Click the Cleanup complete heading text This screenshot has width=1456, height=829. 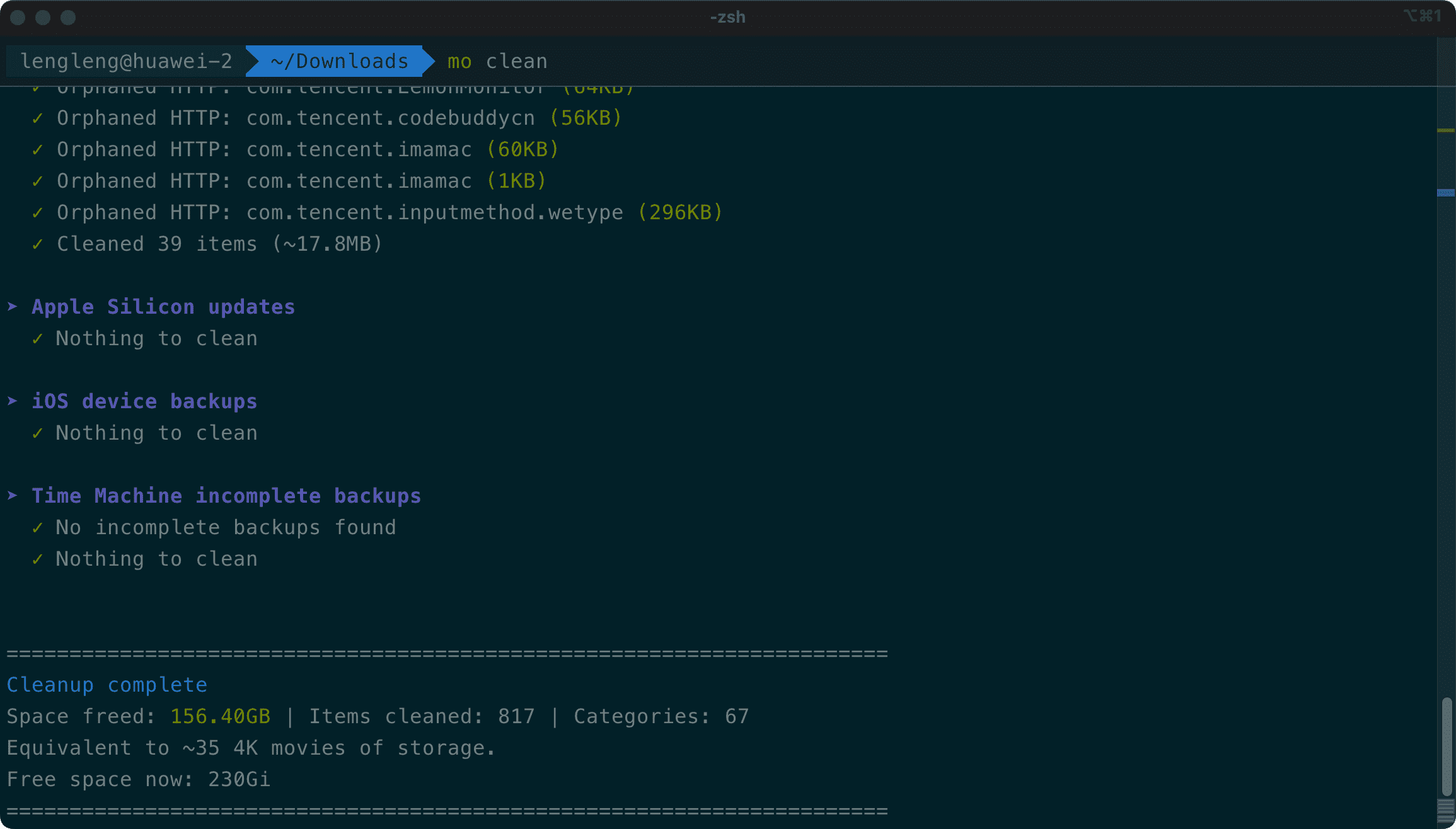[107, 685]
